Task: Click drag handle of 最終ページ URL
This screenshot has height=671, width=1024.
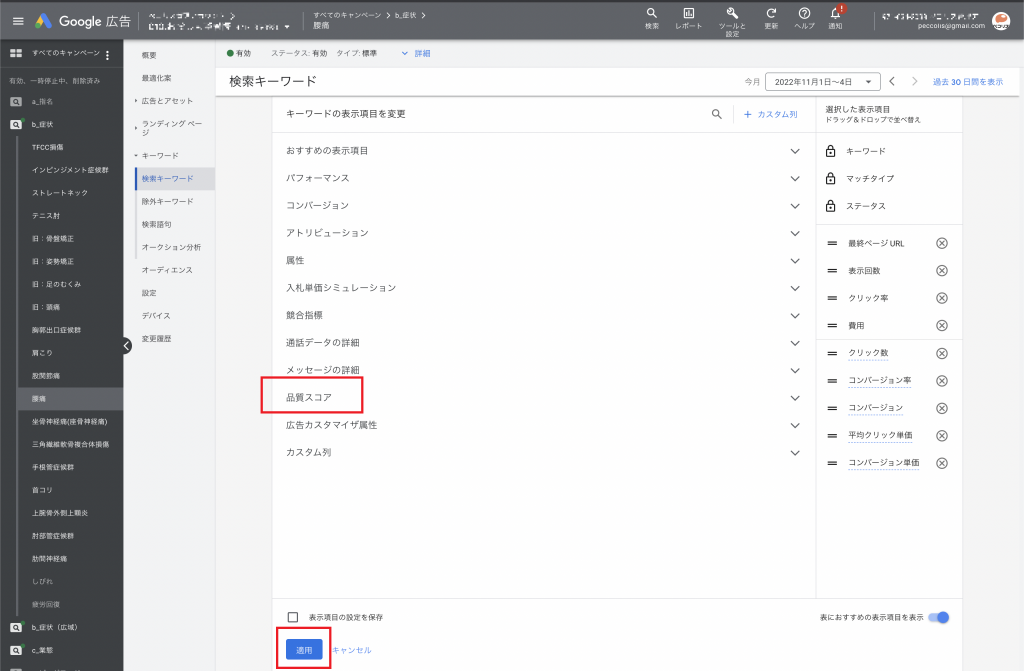Action: (x=832, y=243)
